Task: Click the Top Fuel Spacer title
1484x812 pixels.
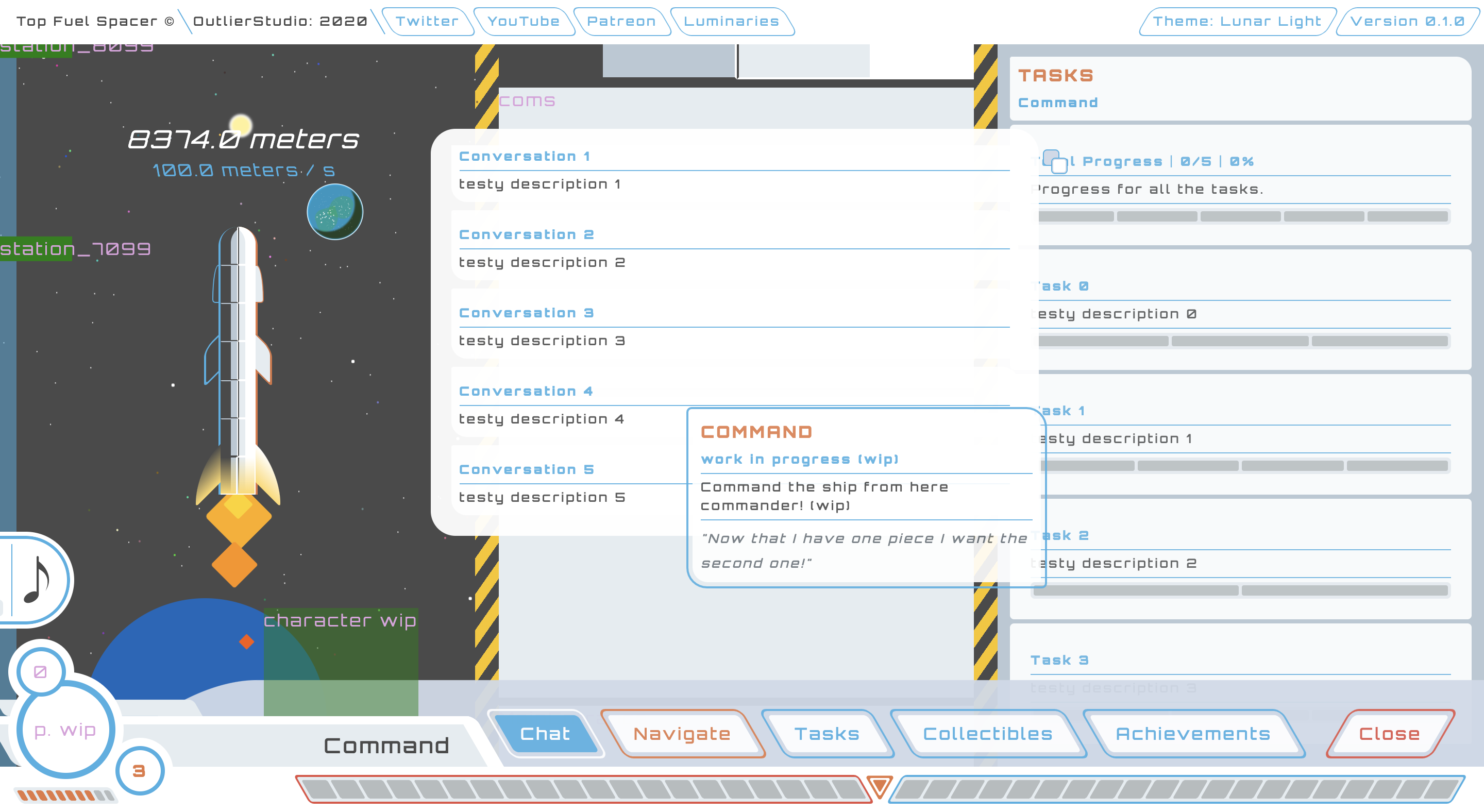Action: click(96, 21)
